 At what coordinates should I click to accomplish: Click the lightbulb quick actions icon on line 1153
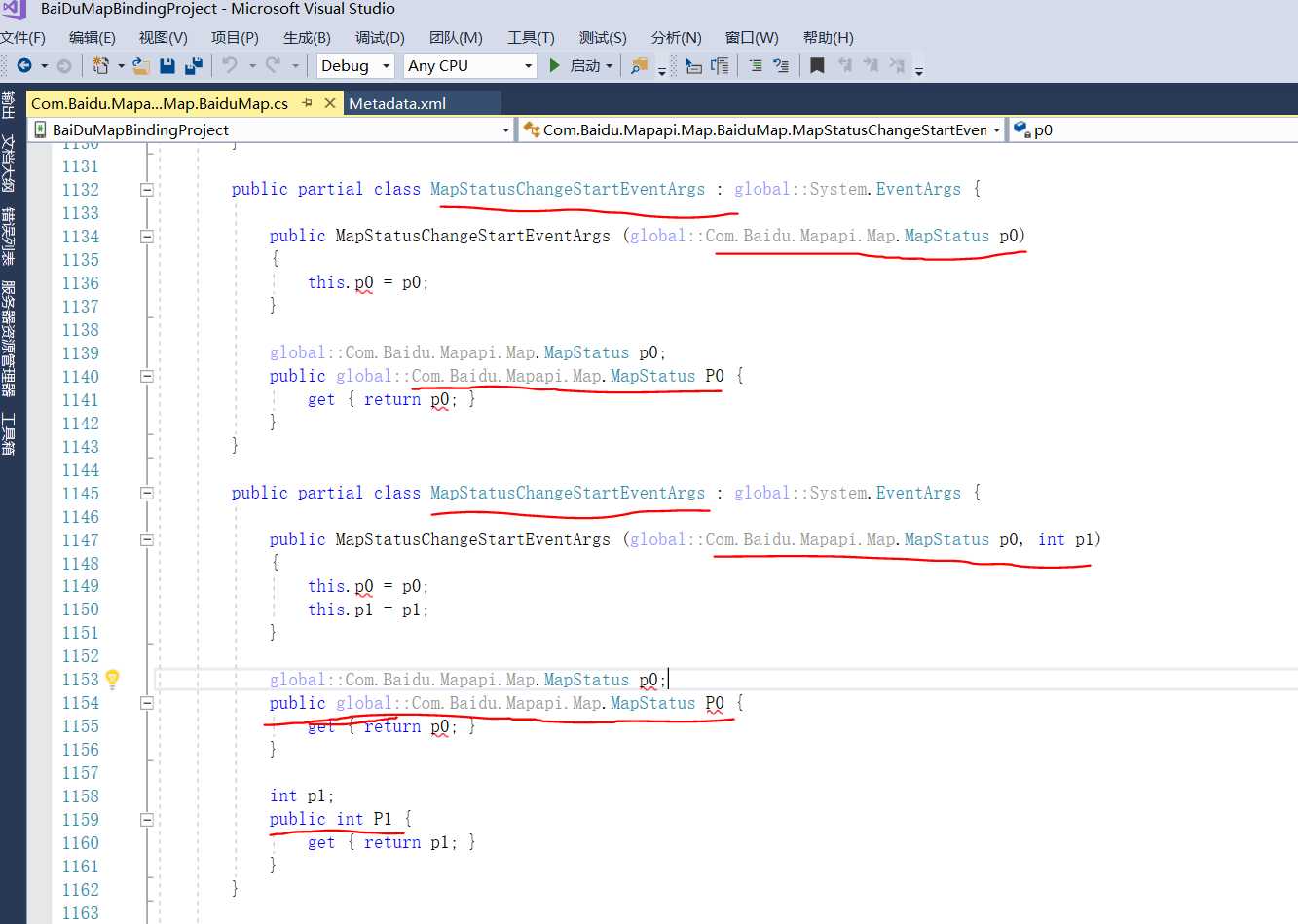[x=112, y=679]
